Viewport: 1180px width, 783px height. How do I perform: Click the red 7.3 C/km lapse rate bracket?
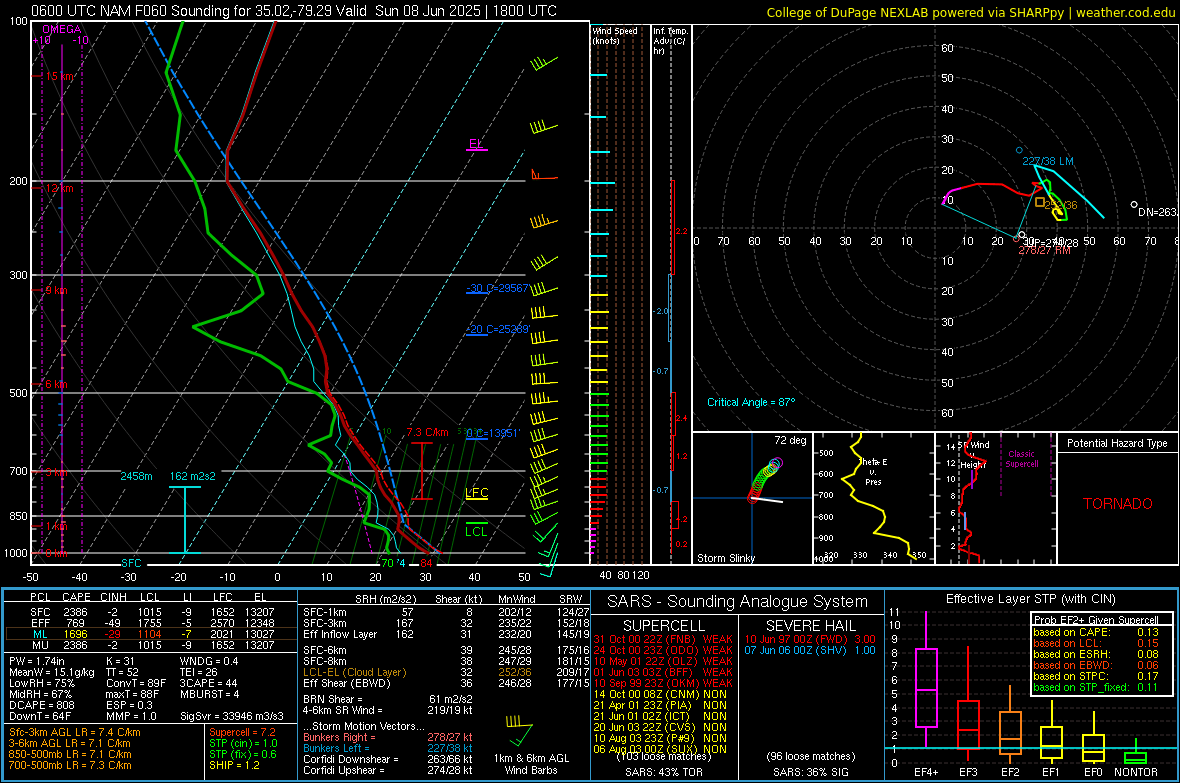(421, 471)
